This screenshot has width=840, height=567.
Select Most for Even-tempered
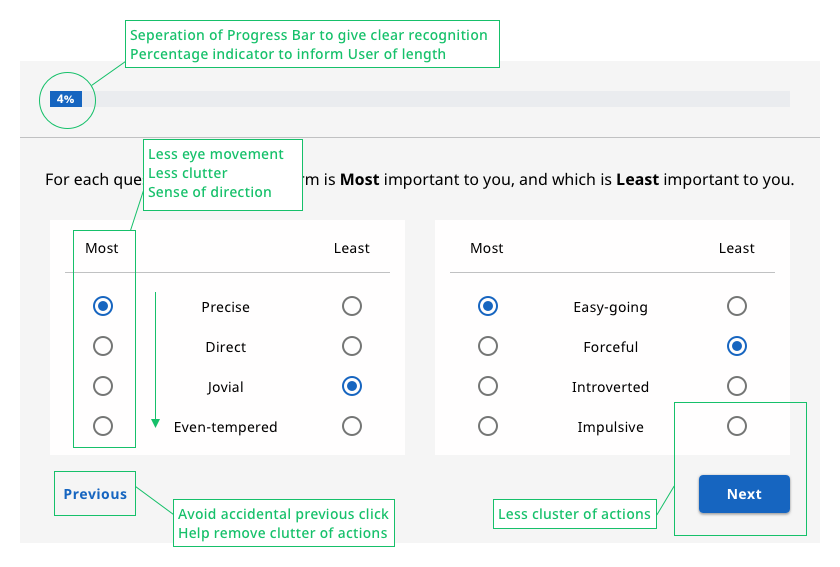point(102,426)
